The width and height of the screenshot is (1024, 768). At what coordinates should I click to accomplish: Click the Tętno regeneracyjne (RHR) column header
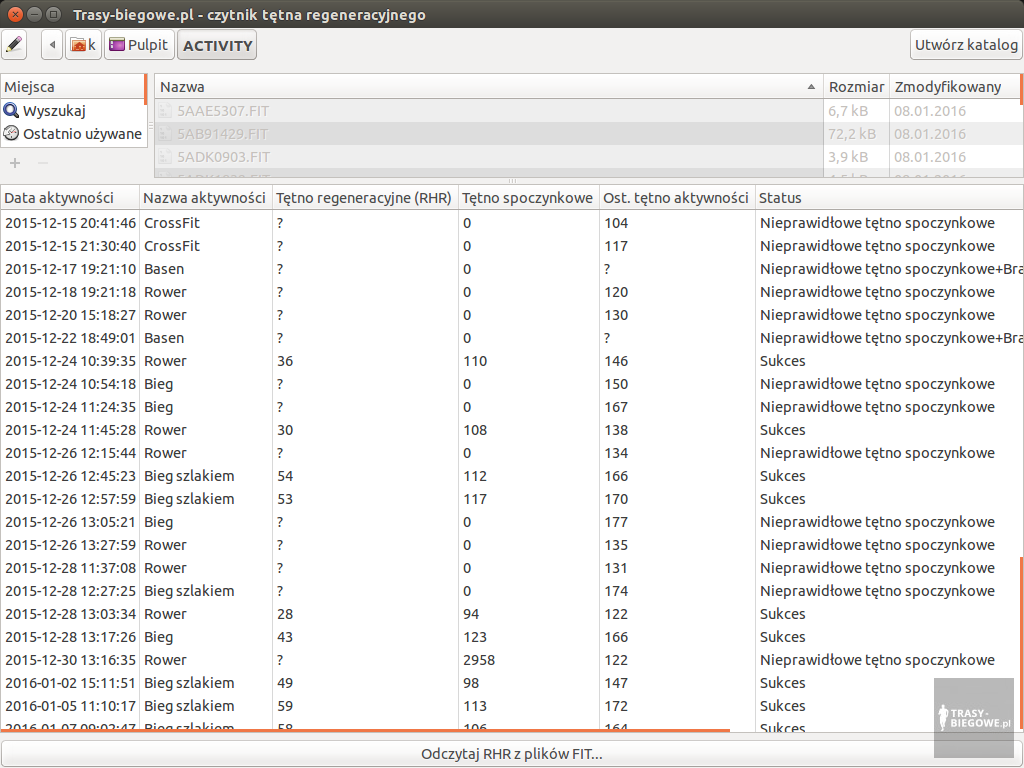[363, 198]
